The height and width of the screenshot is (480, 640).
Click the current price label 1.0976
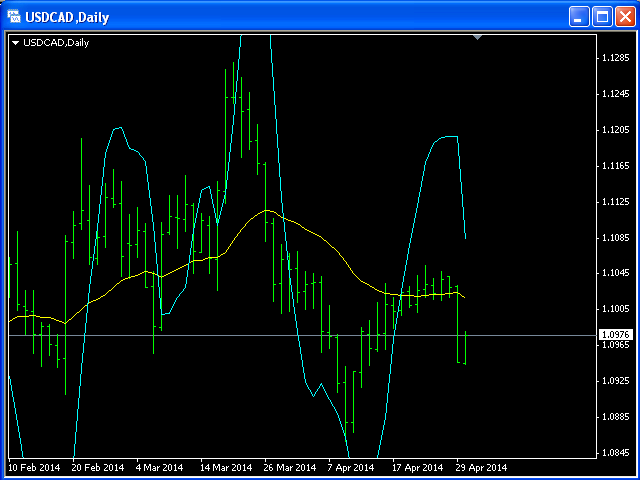coord(615,335)
